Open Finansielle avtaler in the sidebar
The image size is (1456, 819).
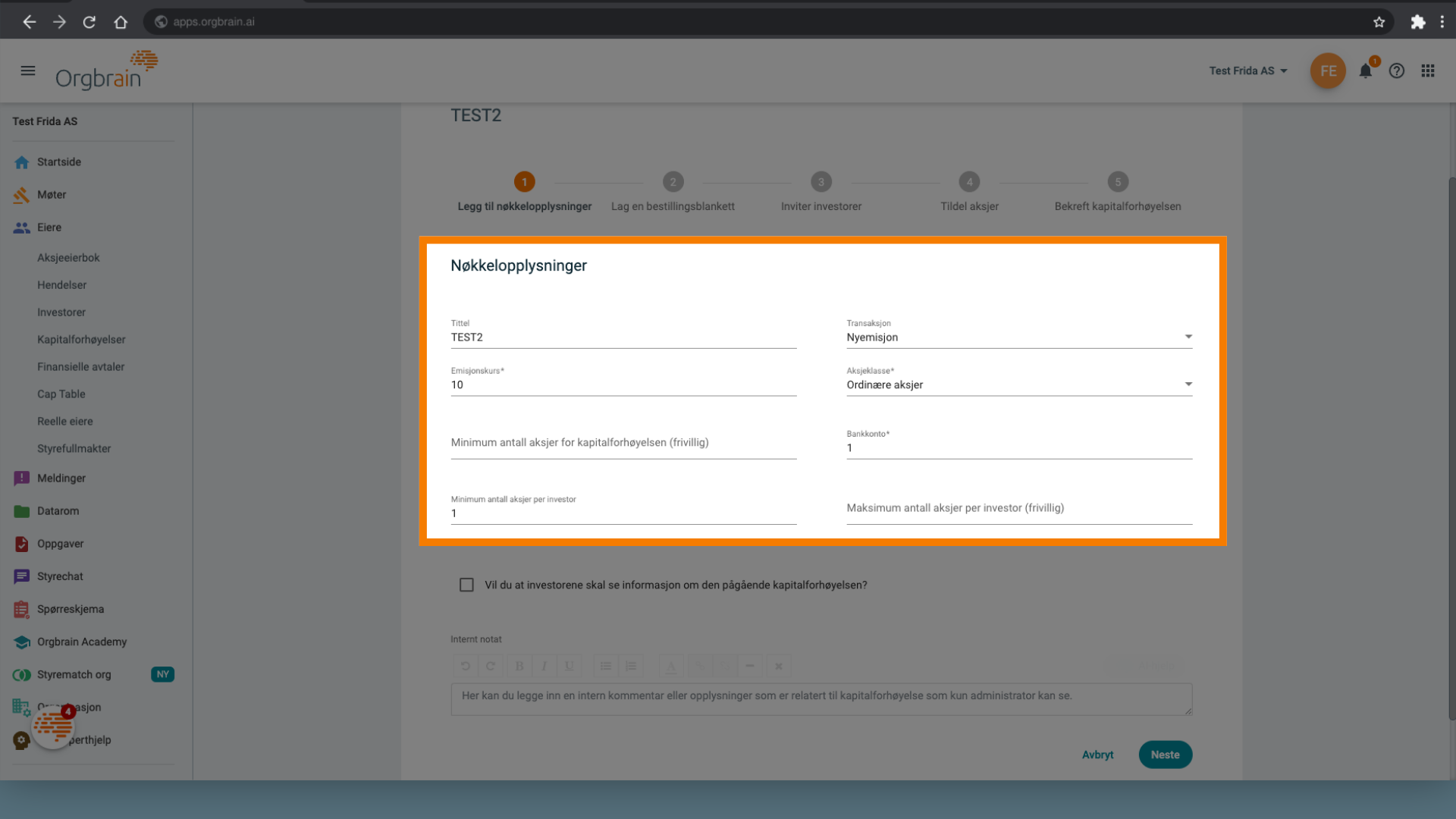click(x=80, y=367)
